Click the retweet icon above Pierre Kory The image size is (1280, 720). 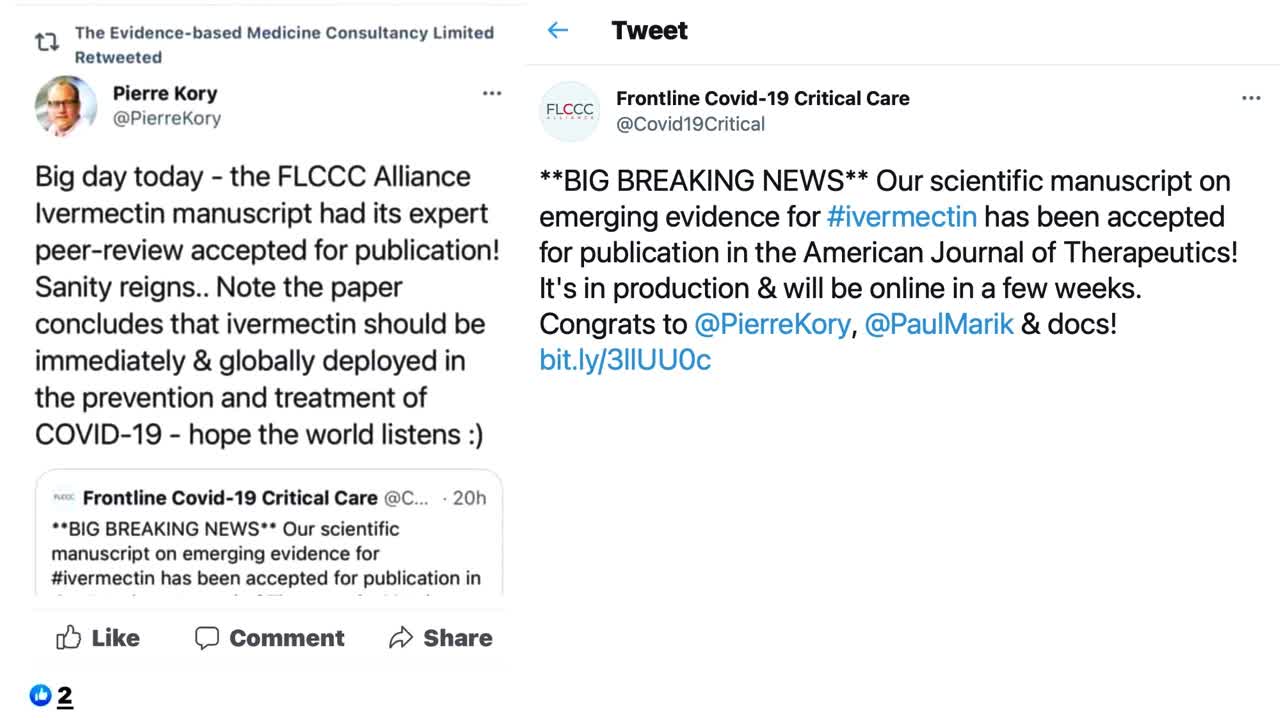click(x=46, y=43)
